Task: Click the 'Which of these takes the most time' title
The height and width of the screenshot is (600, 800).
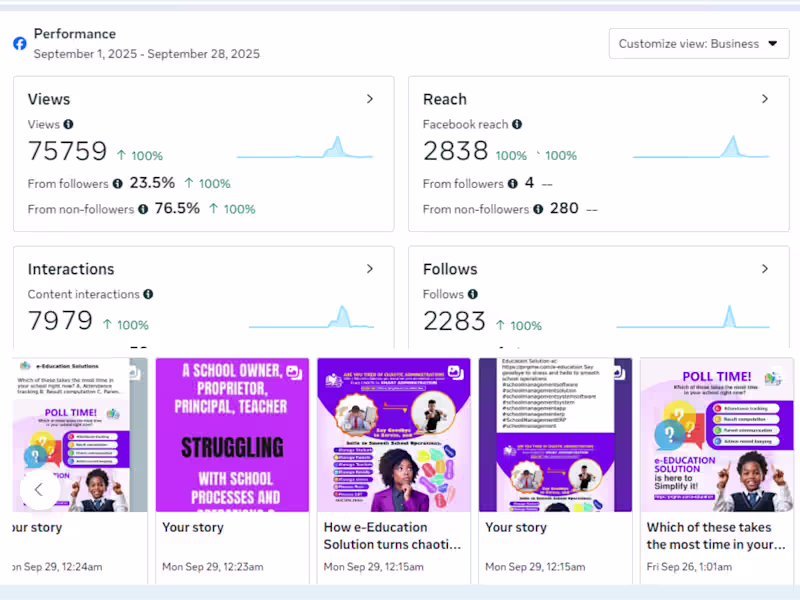Action: [x=716, y=536]
